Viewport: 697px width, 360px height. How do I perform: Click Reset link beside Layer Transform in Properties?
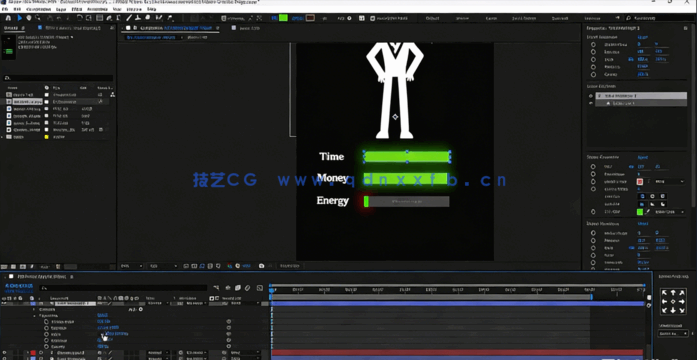pyautogui.click(x=642, y=37)
